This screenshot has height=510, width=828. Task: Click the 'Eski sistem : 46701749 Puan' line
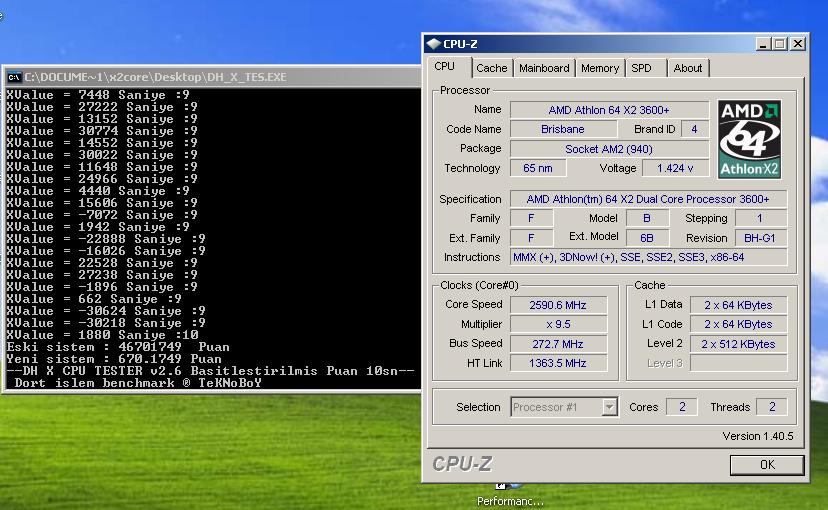coord(118,347)
